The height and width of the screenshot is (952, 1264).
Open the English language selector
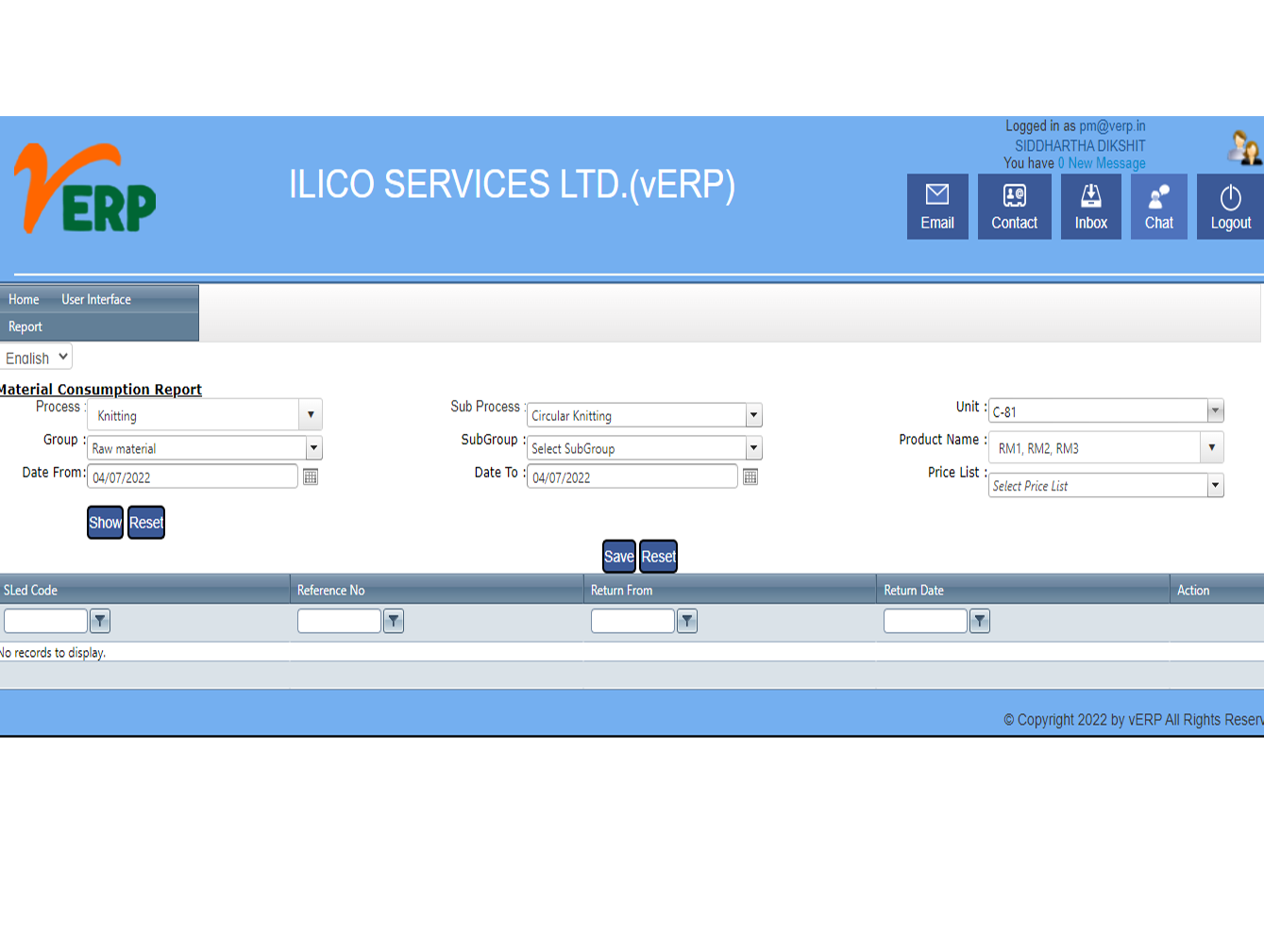tap(37, 358)
